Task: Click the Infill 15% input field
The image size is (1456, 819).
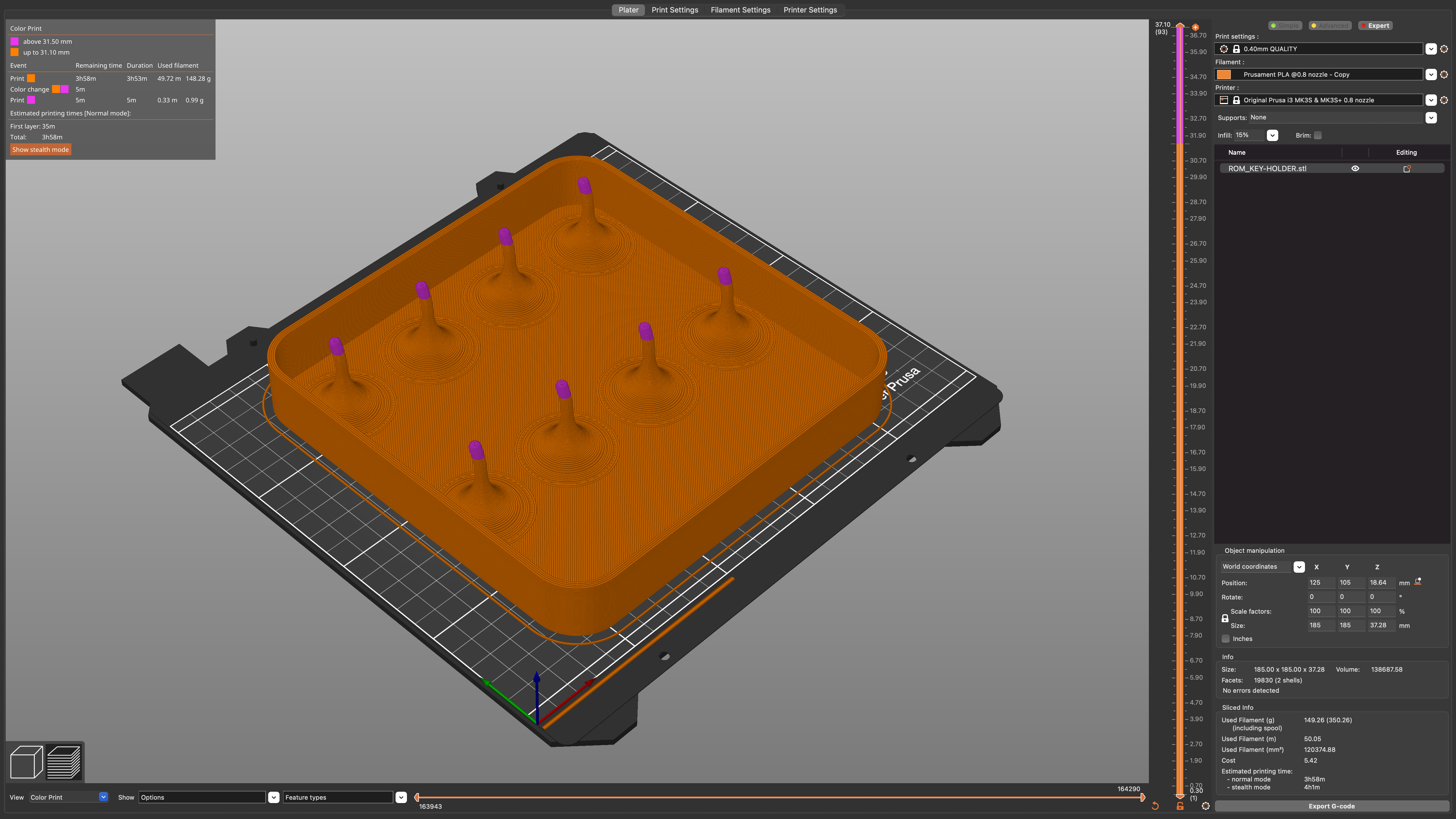Action: click(1249, 135)
